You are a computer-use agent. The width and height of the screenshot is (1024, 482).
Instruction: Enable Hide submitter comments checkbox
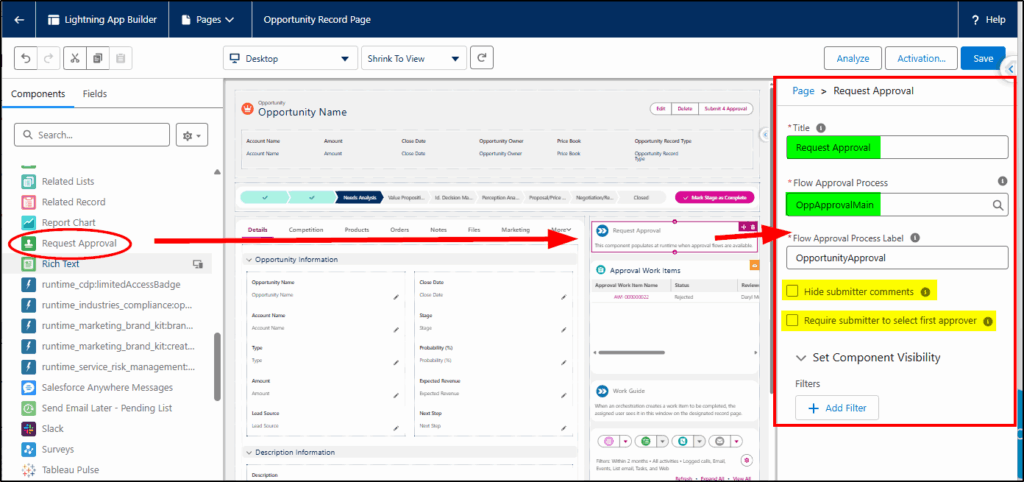[x=793, y=292]
